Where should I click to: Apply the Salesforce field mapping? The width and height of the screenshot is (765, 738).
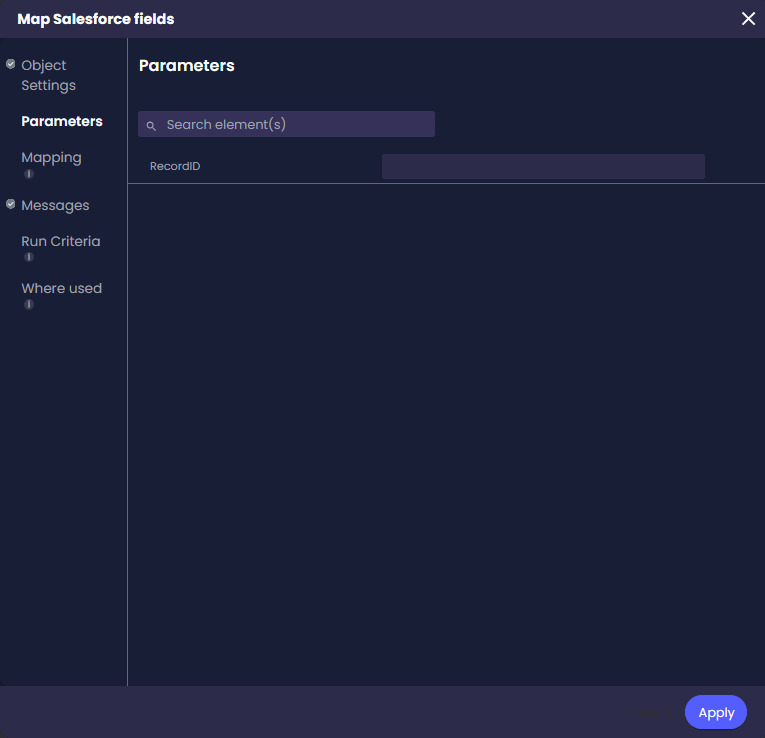click(716, 712)
